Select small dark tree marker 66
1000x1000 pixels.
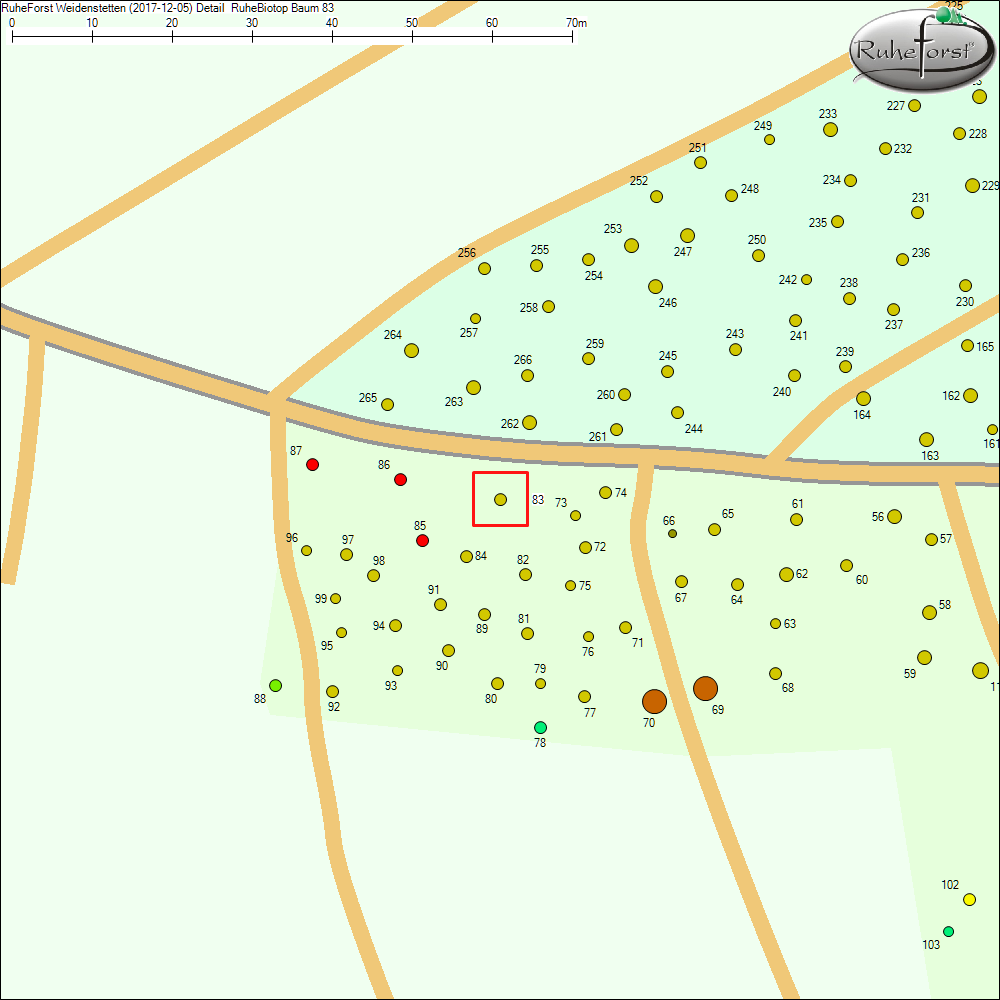[672, 534]
